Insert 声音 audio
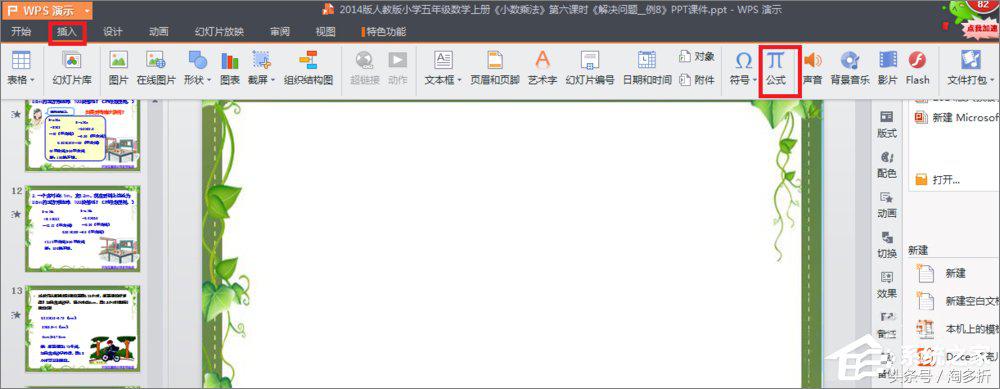Viewport: 1000px width, 389px height. pos(812,69)
